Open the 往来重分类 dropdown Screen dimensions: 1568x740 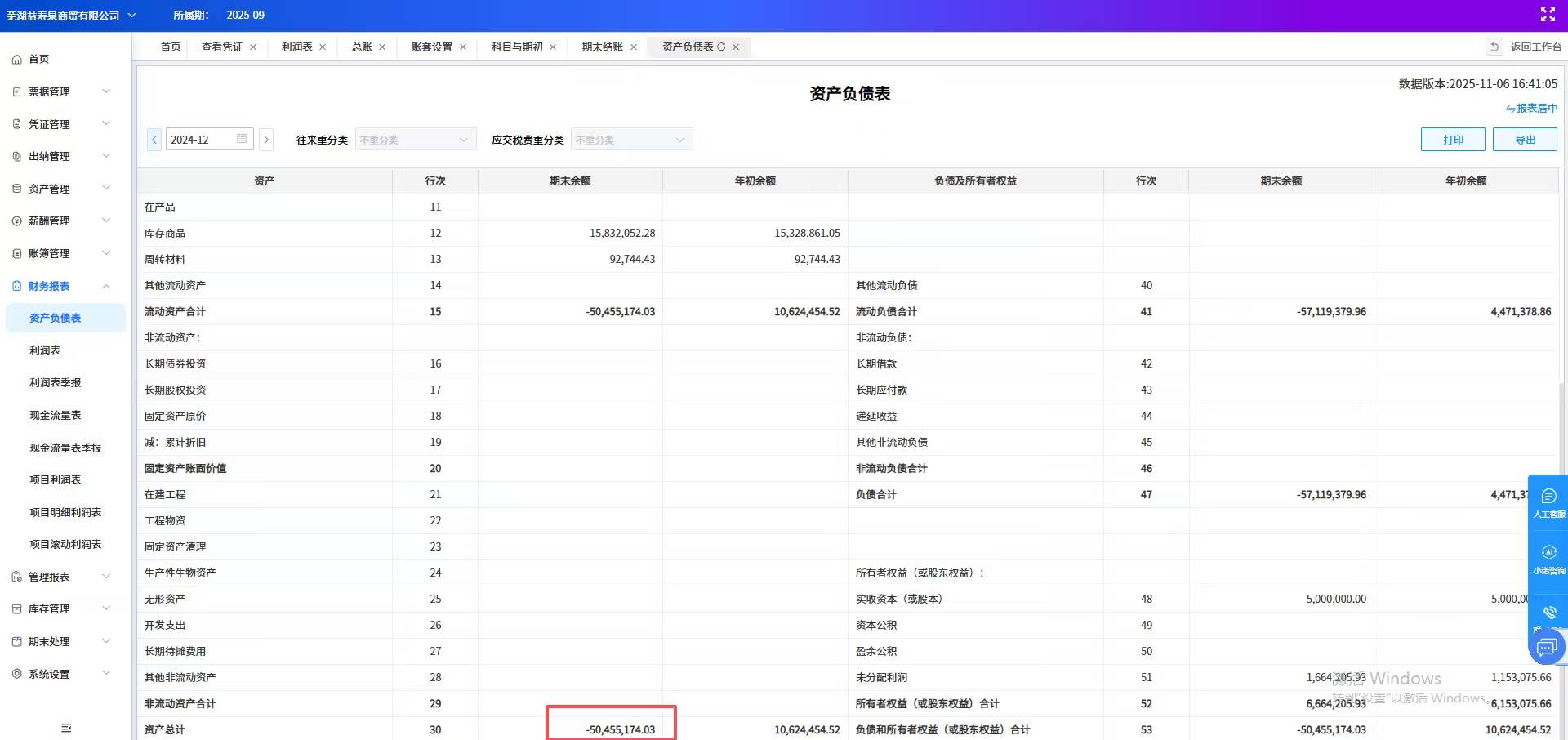[x=415, y=140]
